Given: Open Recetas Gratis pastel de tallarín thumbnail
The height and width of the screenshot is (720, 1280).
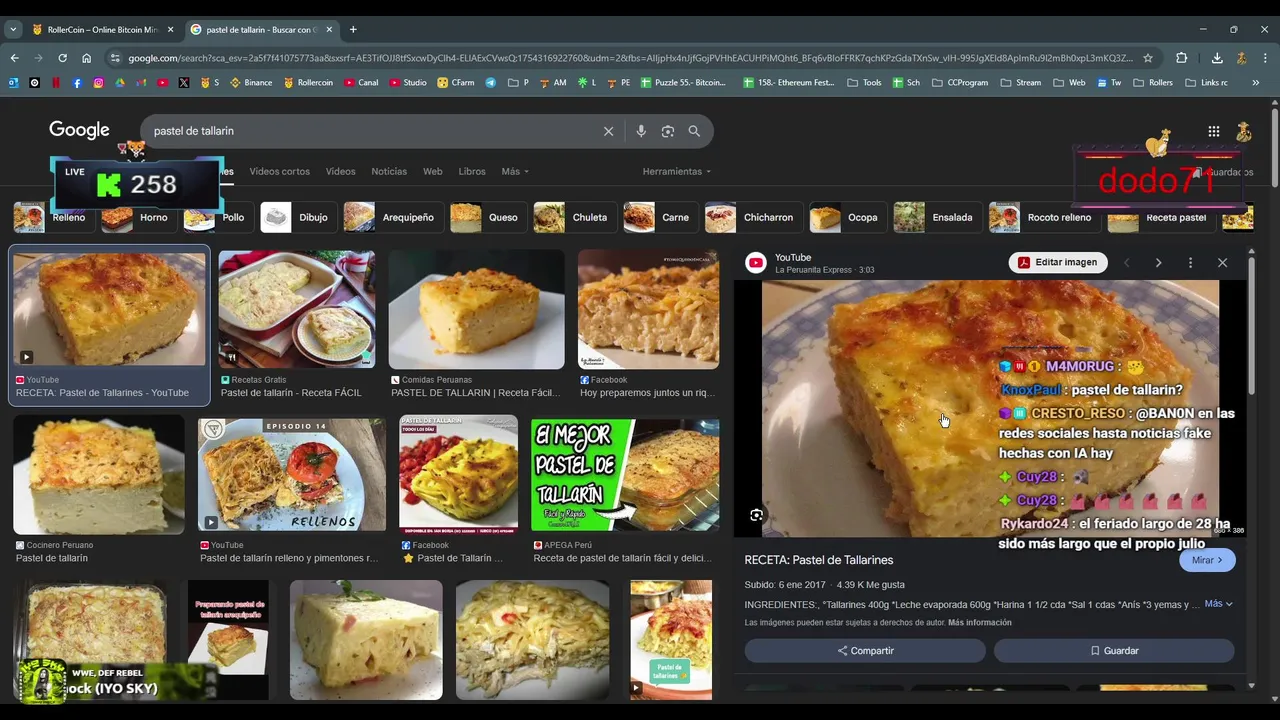Looking at the screenshot, I should coord(297,309).
